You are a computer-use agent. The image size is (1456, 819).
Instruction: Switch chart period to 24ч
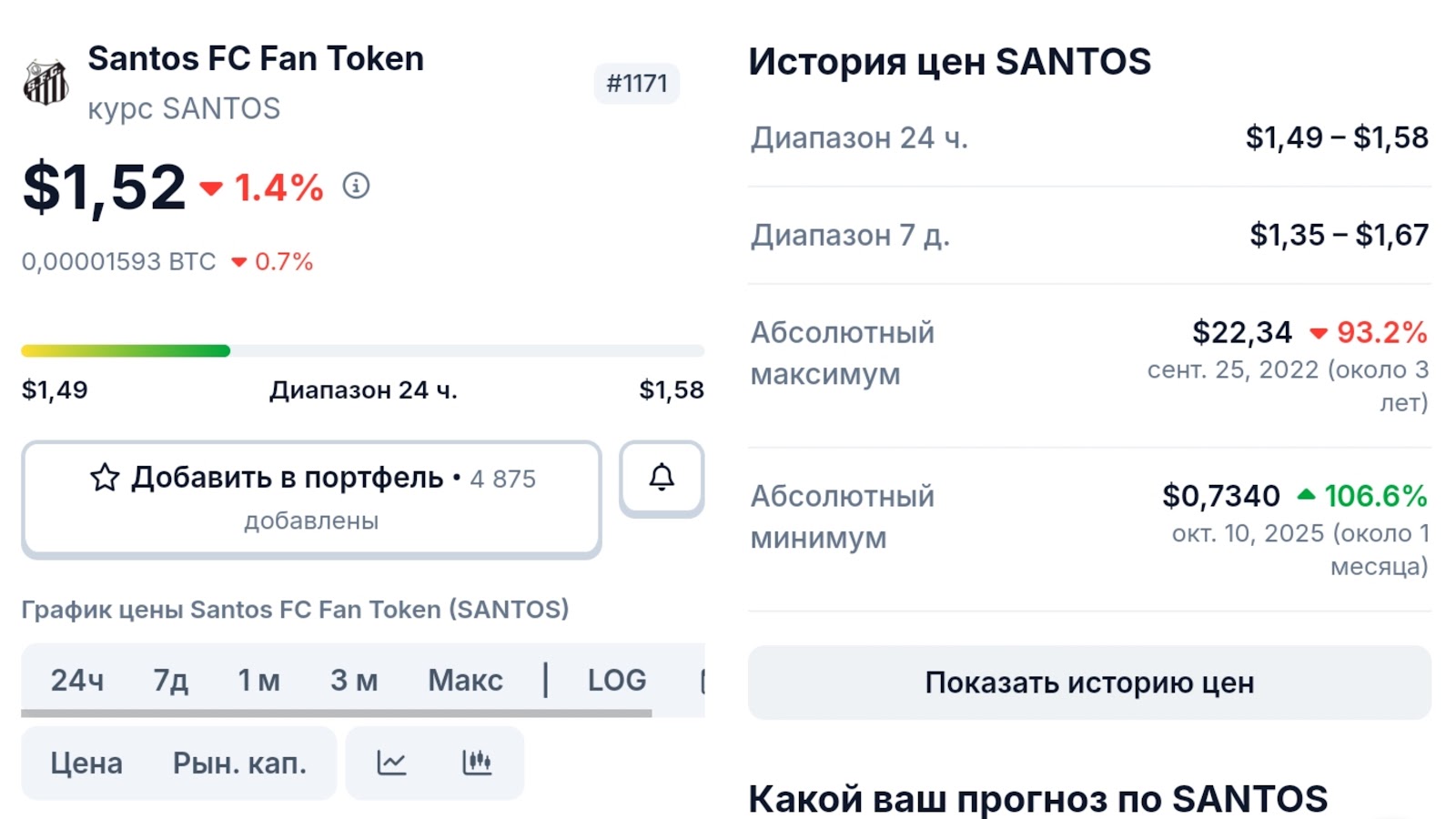tap(77, 680)
